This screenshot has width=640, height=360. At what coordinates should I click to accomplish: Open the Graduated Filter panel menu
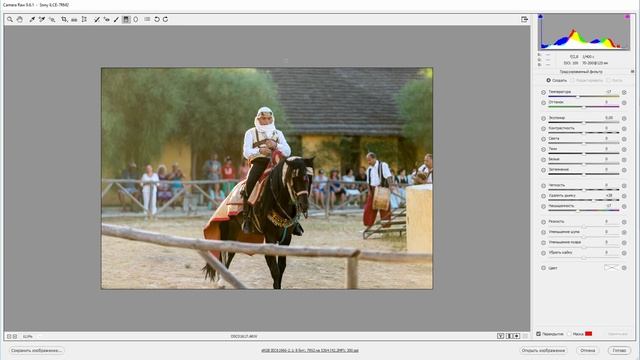pos(632,71)
